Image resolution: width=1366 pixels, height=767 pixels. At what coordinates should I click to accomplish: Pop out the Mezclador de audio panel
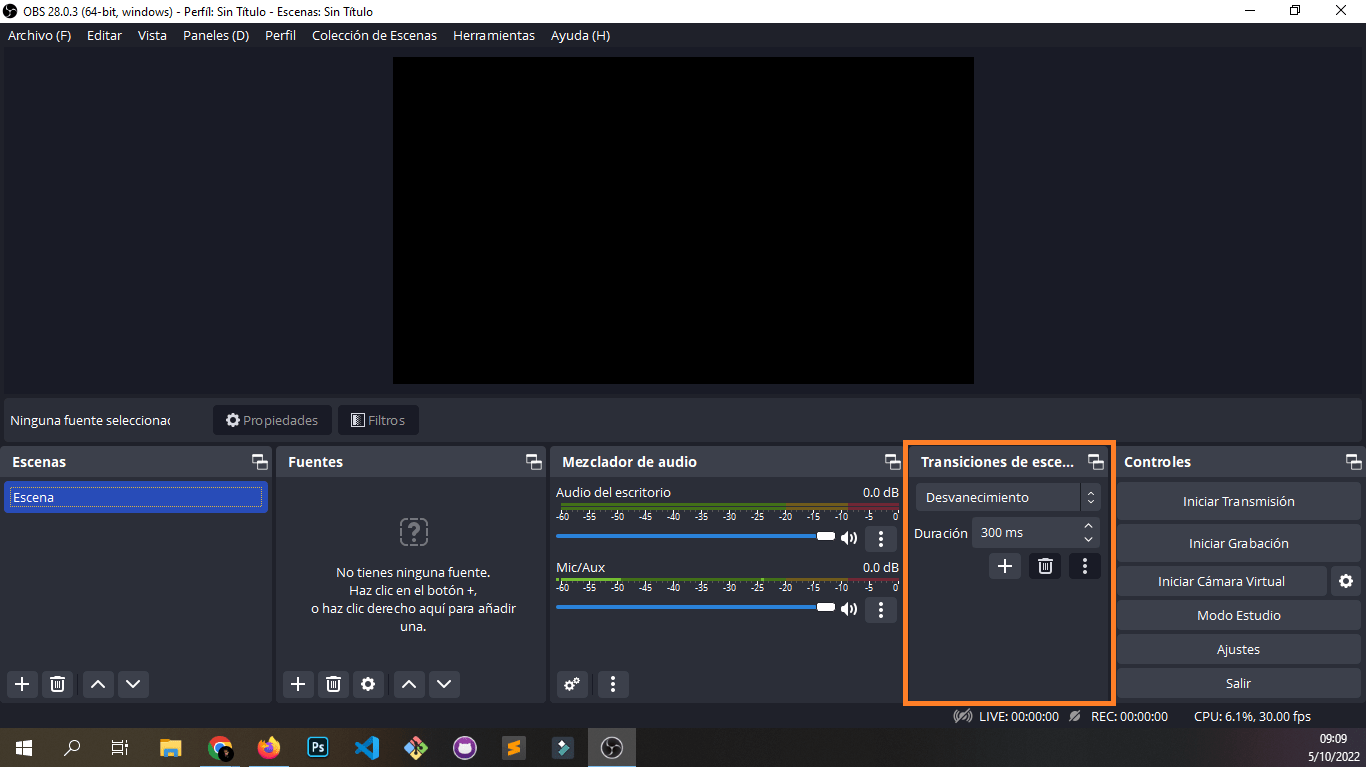(892, 461)
